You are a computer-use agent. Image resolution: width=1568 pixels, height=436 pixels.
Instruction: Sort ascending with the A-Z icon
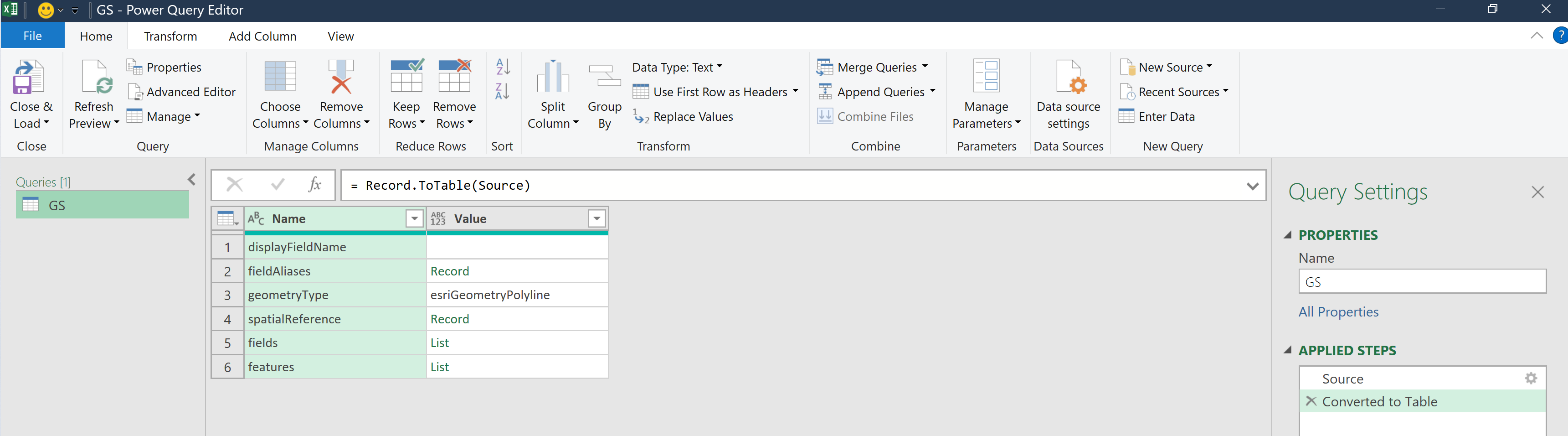[503, 67]
